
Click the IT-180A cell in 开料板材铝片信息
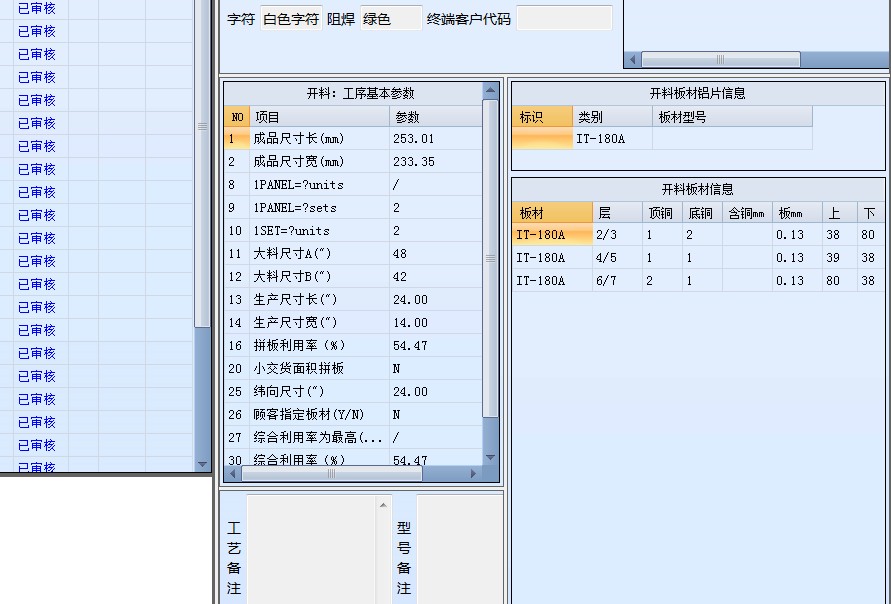coord(613,139)
